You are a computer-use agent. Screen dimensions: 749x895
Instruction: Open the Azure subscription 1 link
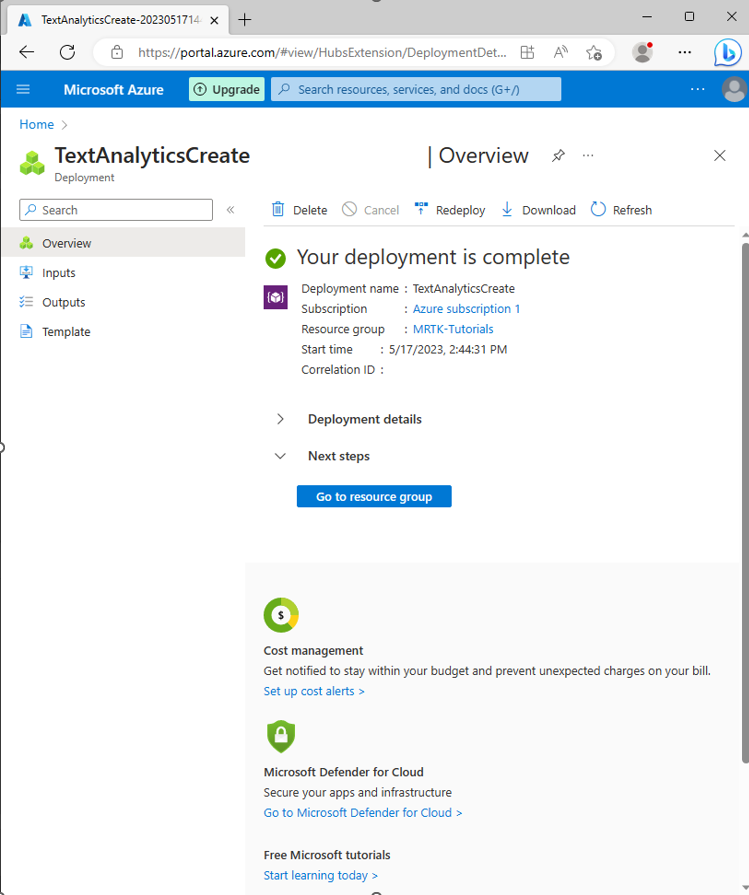point(466,309)
